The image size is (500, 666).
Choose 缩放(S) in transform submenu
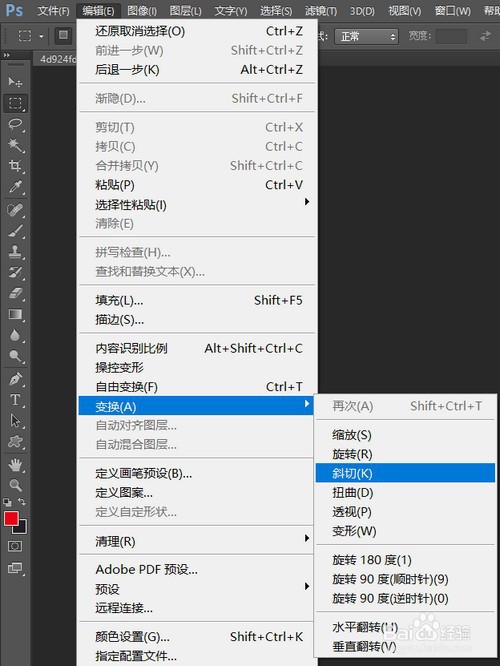coord(405,435)
